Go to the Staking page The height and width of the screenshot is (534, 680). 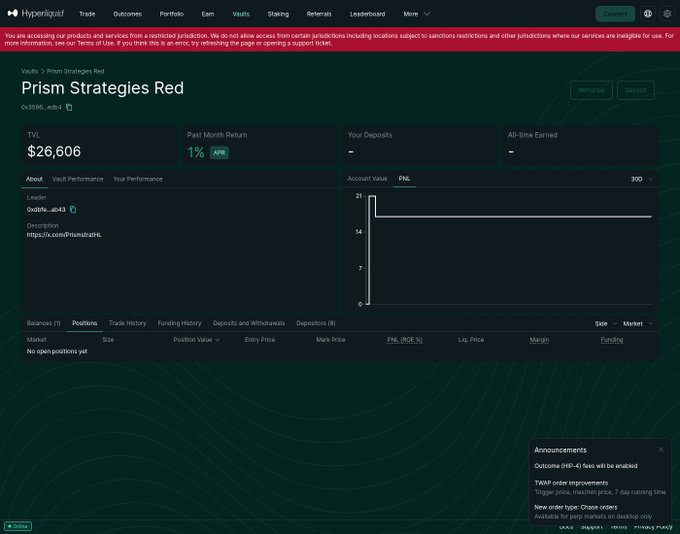(278, 14)
